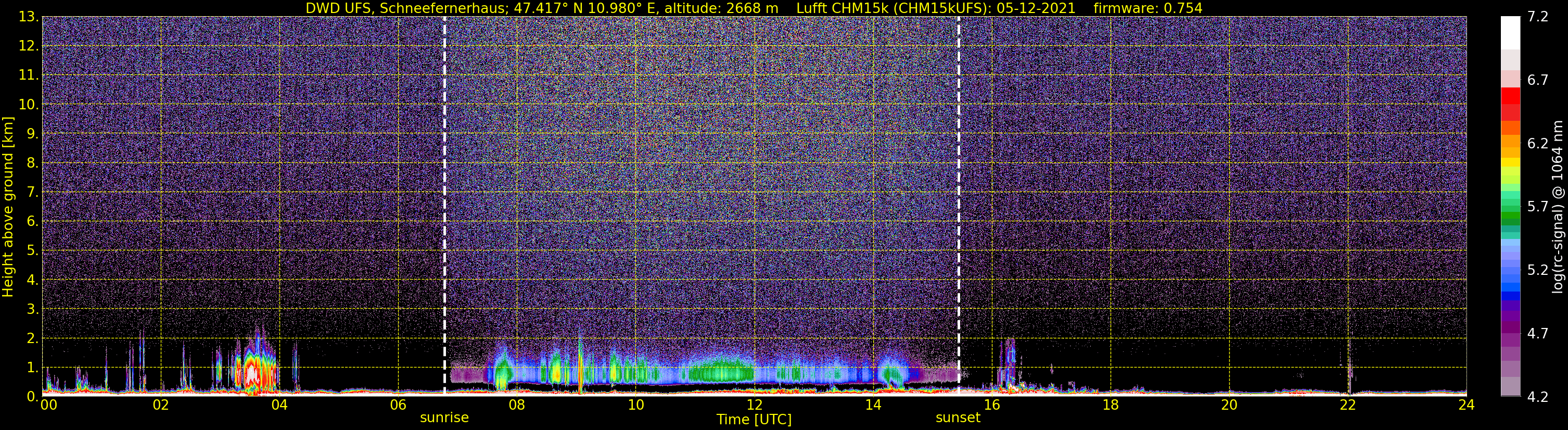Image resolution: width=1568 pixels, height=430 pixels.
Task: Click the '8.' height axis tick label
Action: click(32, 163)
